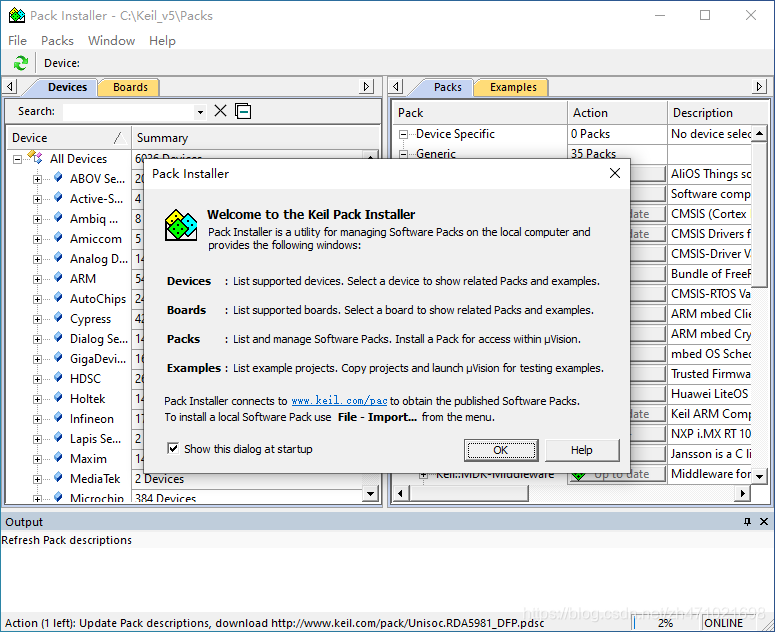Click the Pack Installer title bar app icon
This screenshot has width=775, height=632.
click(x=17, y=15)
